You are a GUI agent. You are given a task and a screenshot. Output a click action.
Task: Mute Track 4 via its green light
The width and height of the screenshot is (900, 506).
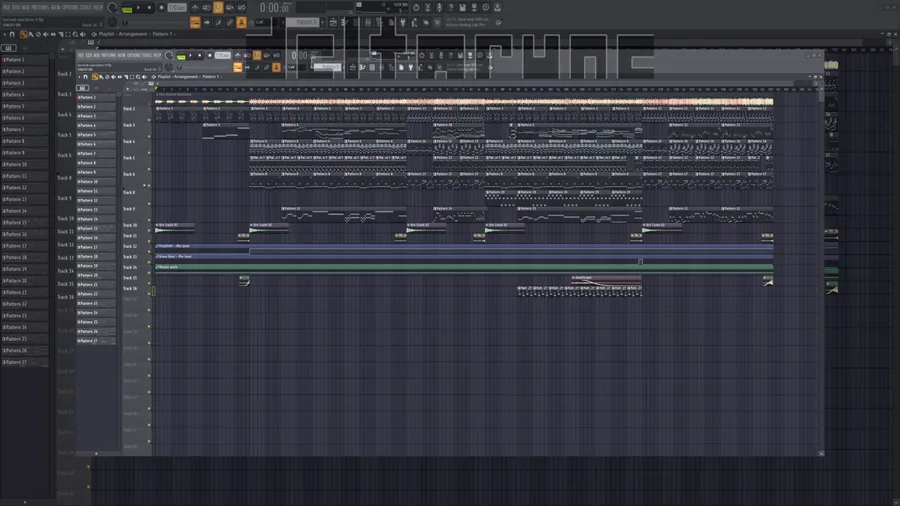coord(149,153)
